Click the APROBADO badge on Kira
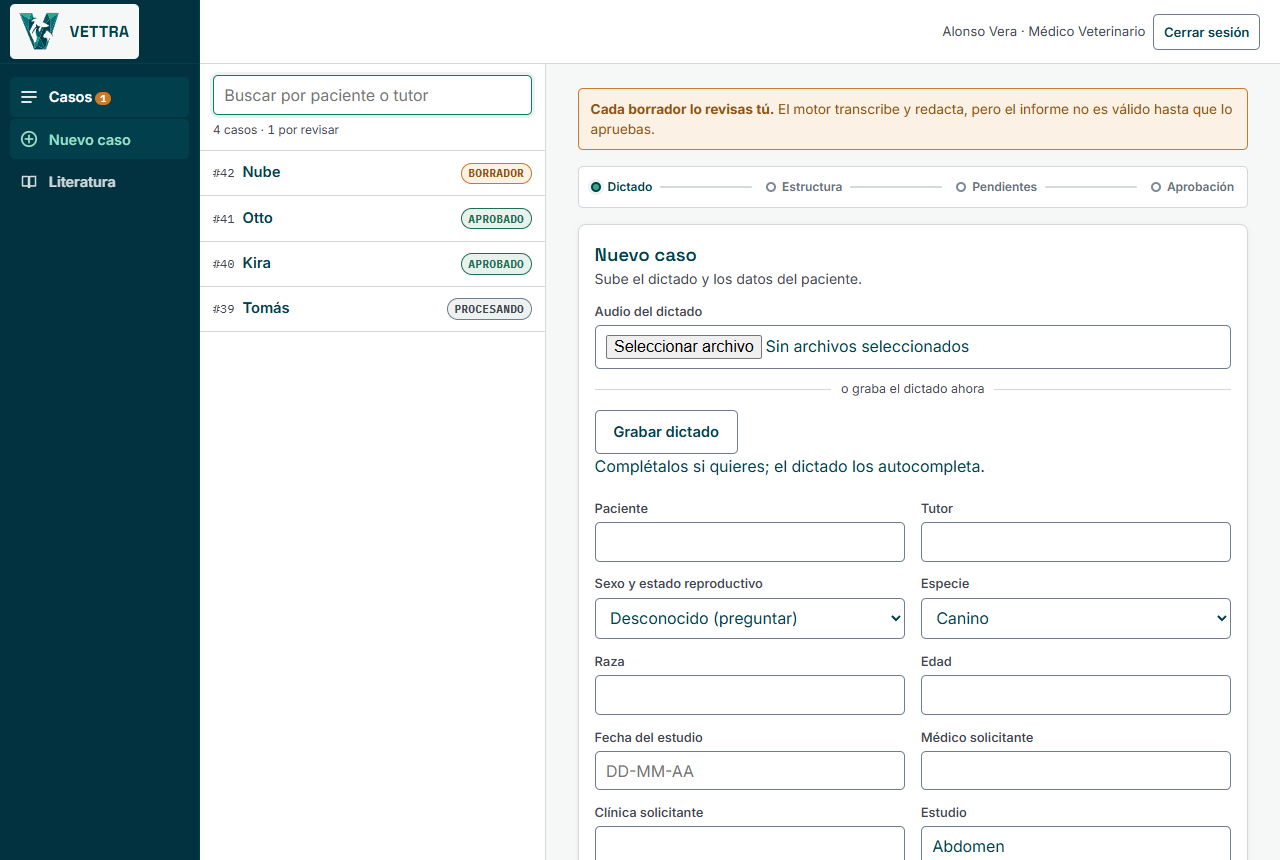The width and height of the screenshot is (1280, 860). click(496, 264)
